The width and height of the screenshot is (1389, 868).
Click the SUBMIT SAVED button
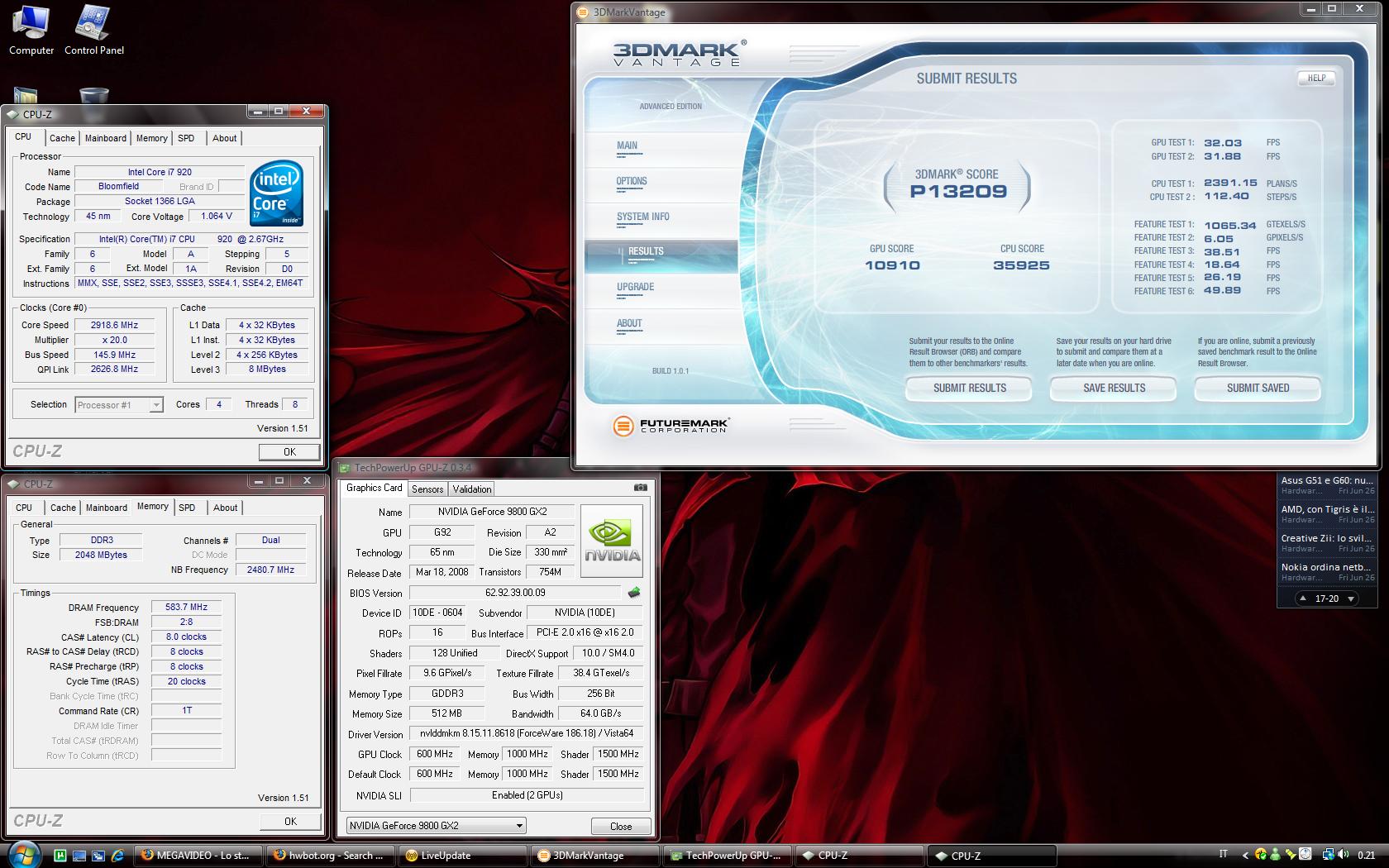point(1258,388)
